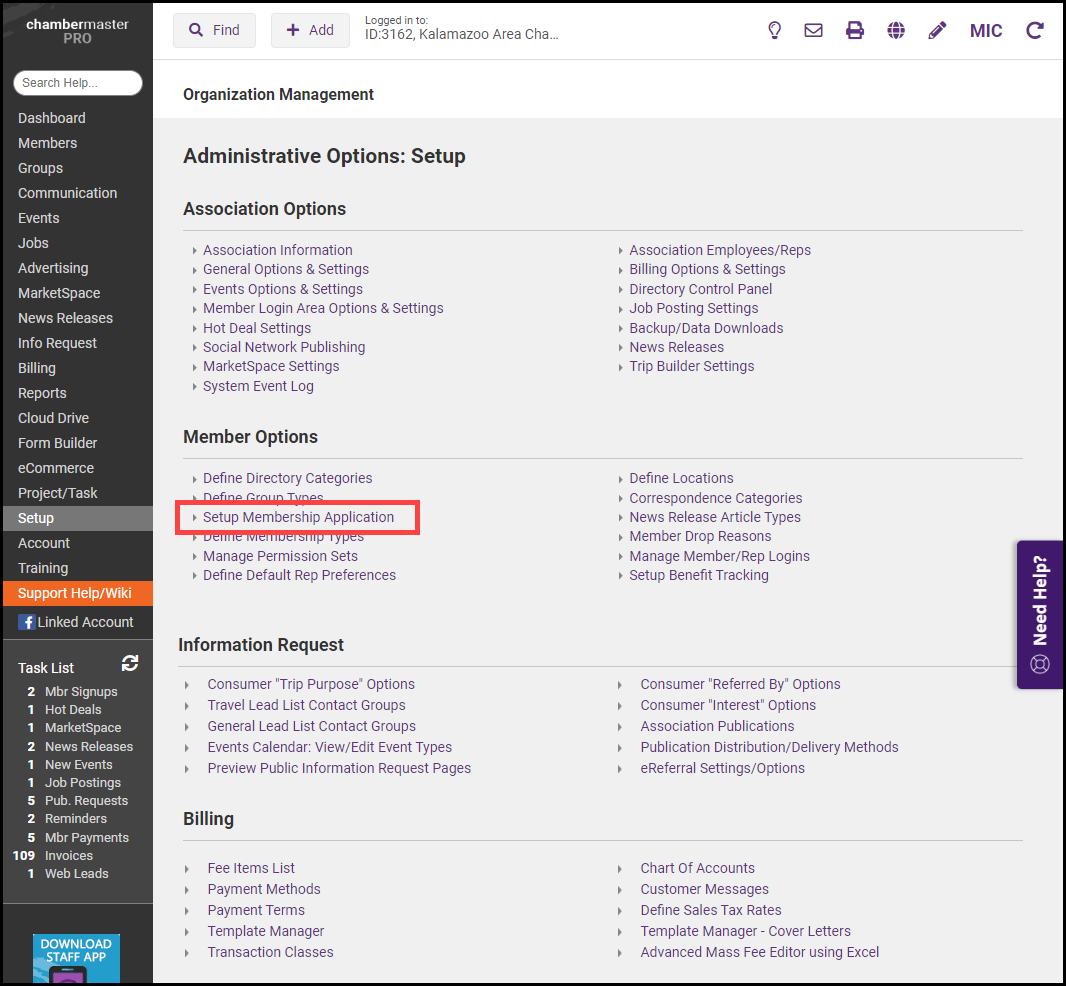Go to Reports in the sidebar

click(x=42, y=393)
